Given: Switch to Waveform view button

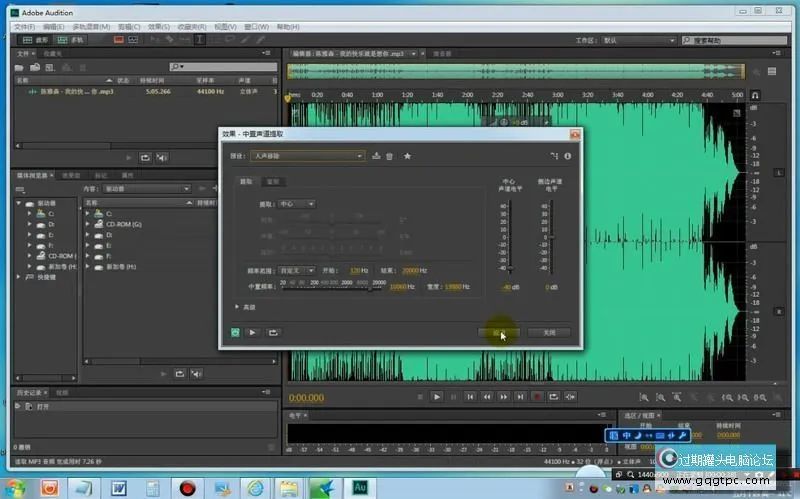Looking at the screenshot, I should point(36,40).
